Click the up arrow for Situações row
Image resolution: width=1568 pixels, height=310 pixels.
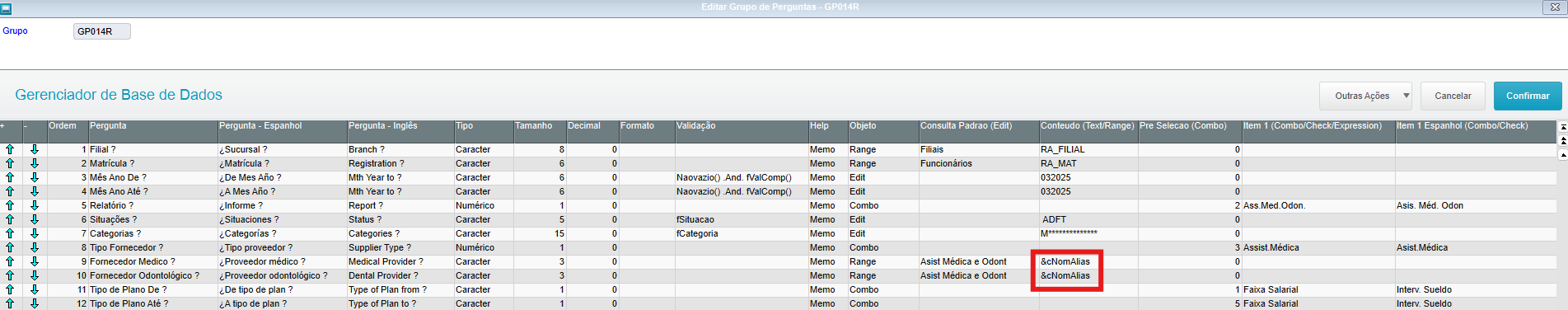[10, 220]
